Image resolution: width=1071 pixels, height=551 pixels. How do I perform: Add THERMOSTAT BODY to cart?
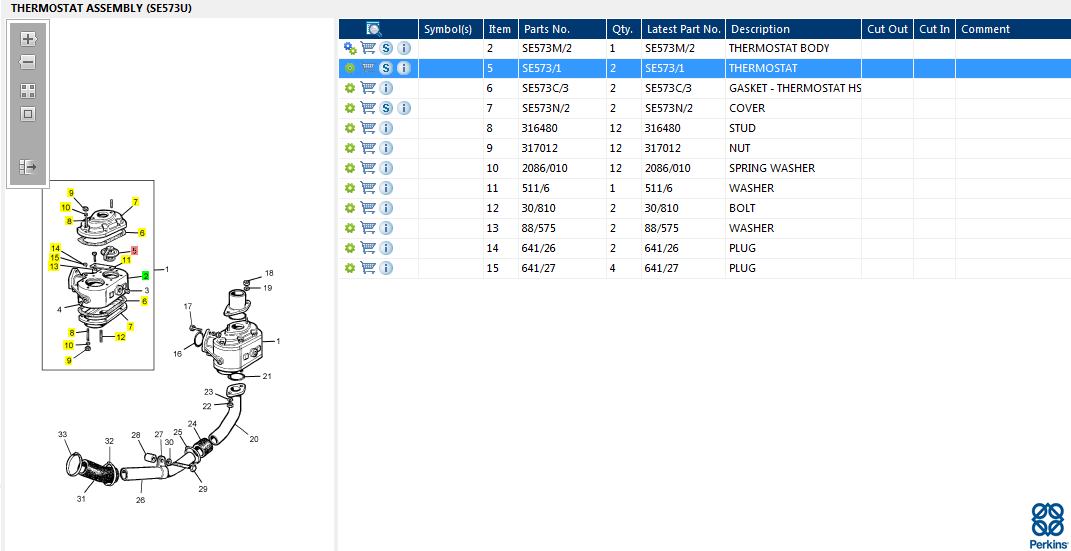click(368, 48)
